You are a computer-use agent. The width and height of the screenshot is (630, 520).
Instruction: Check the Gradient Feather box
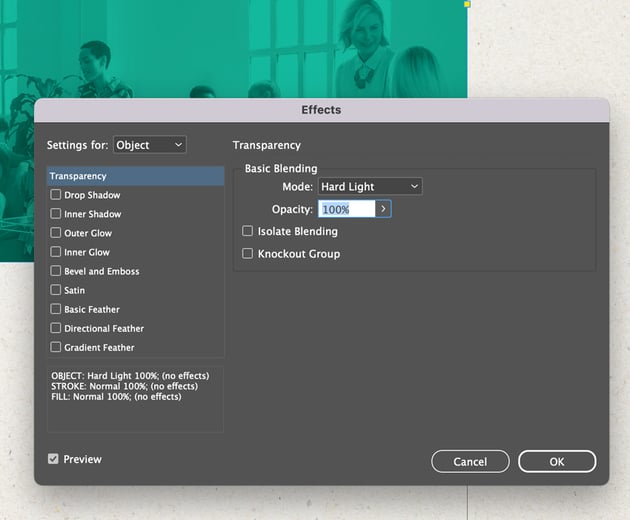(x=56, y=348)
